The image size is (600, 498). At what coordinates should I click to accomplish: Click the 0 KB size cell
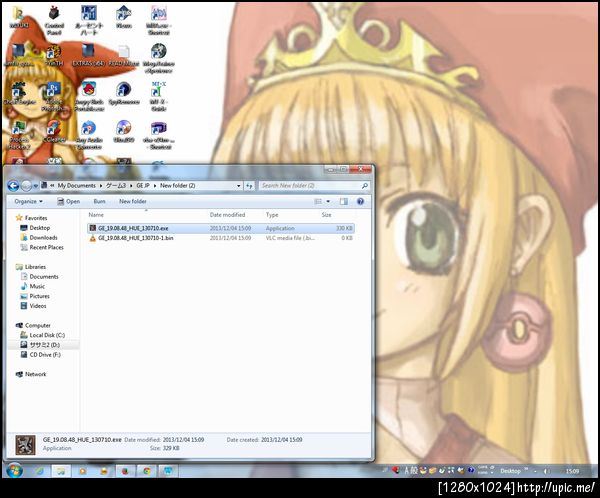click(x=347, y=238)
